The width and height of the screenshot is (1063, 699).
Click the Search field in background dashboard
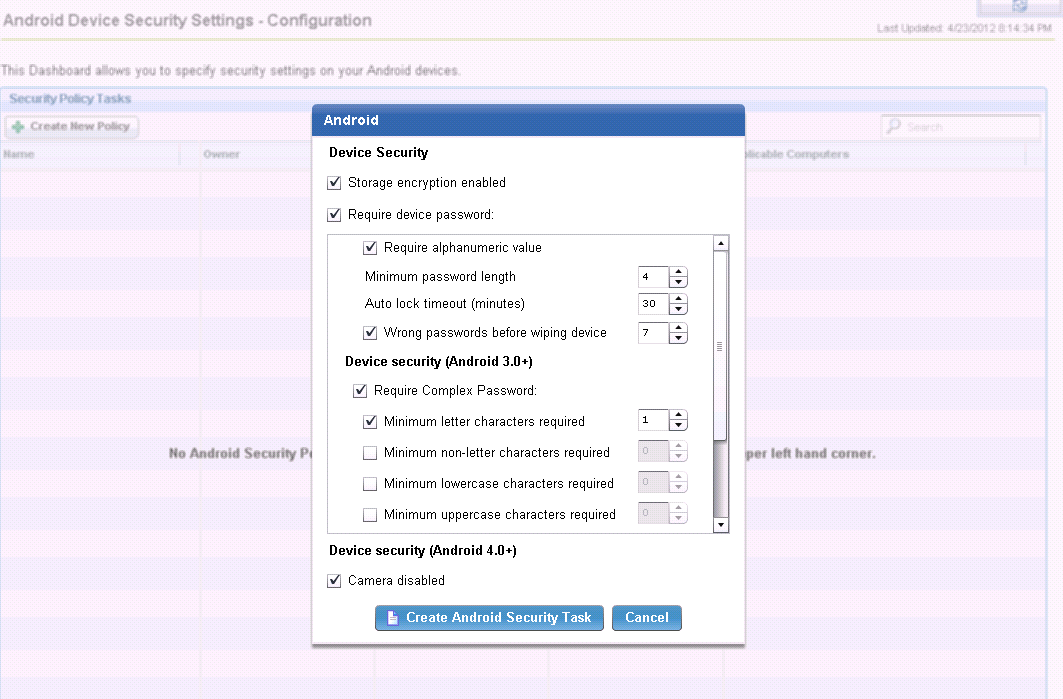[x=961, y=127]
